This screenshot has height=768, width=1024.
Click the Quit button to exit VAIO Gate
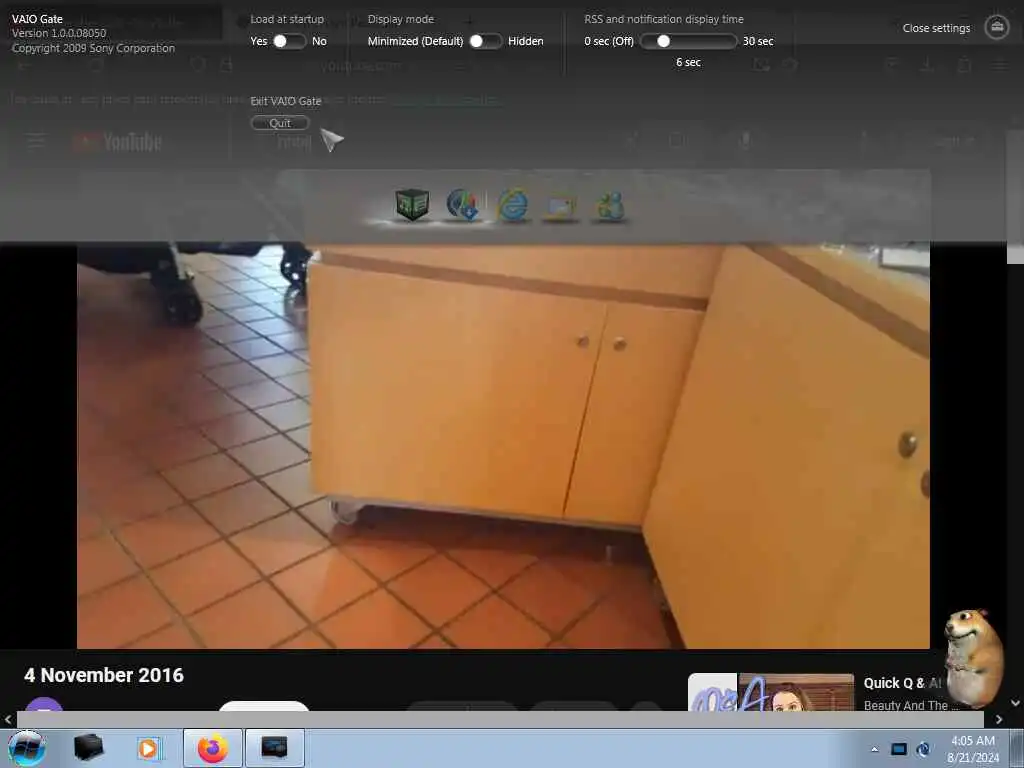point(280,123)
